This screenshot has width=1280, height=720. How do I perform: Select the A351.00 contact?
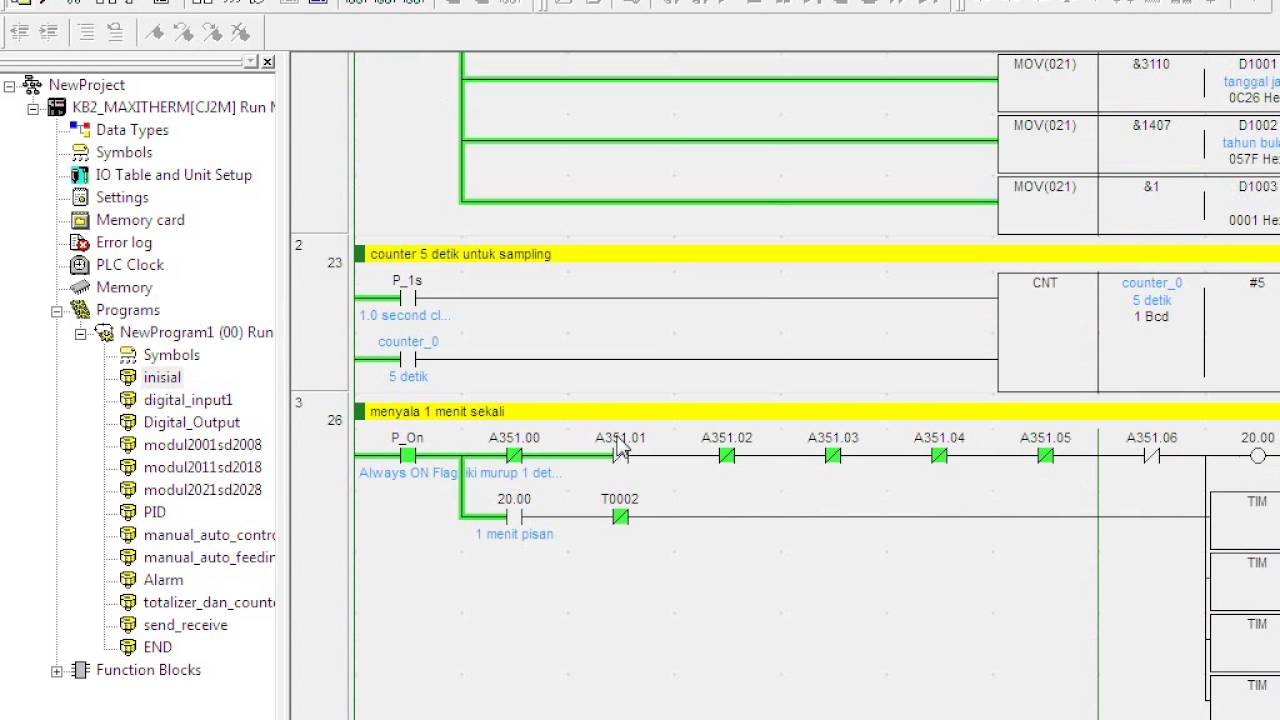tap(514, 456)
